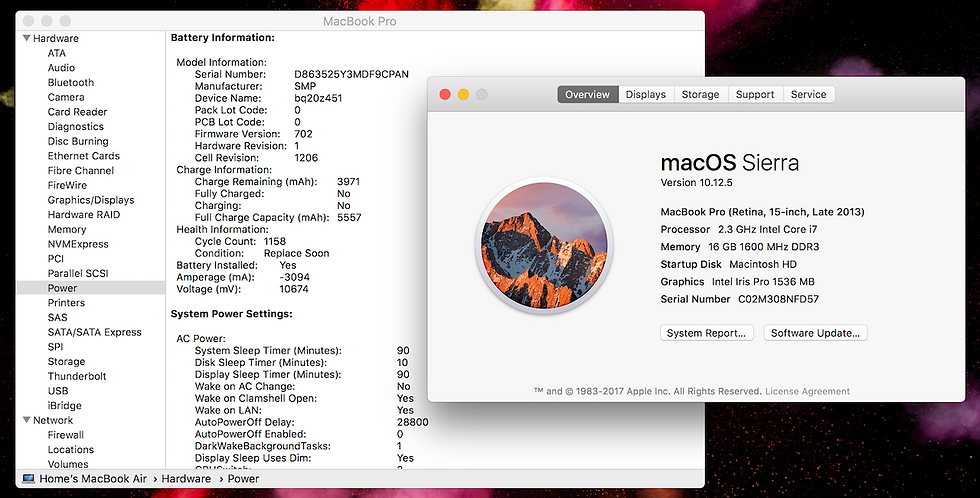Click battery serial number D863525Y3MDF9CPAN
Viewport: 980px width, 498px height.
click(351, 74)
